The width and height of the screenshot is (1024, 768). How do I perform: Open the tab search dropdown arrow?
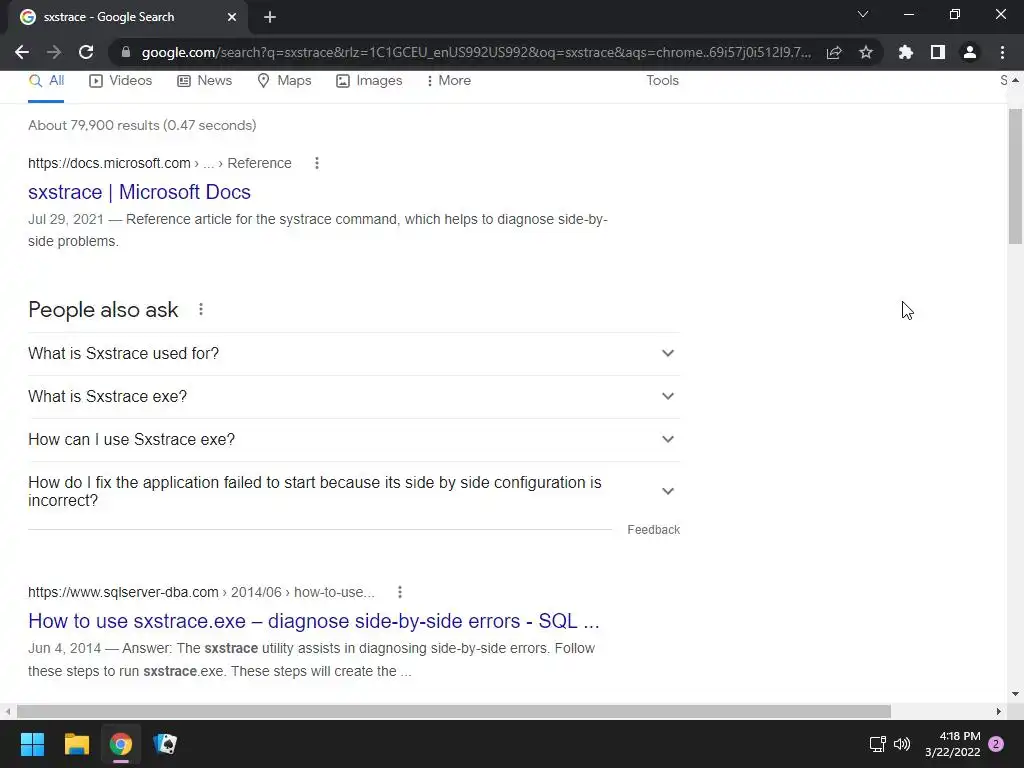pos(863,14)
